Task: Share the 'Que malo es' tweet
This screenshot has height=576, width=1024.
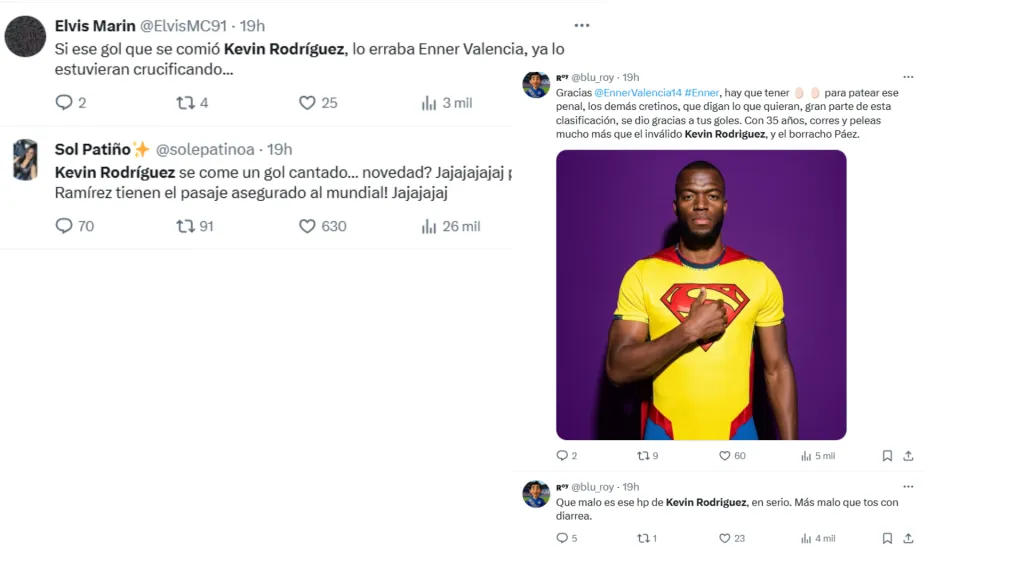Action: [x=908, y=538]
